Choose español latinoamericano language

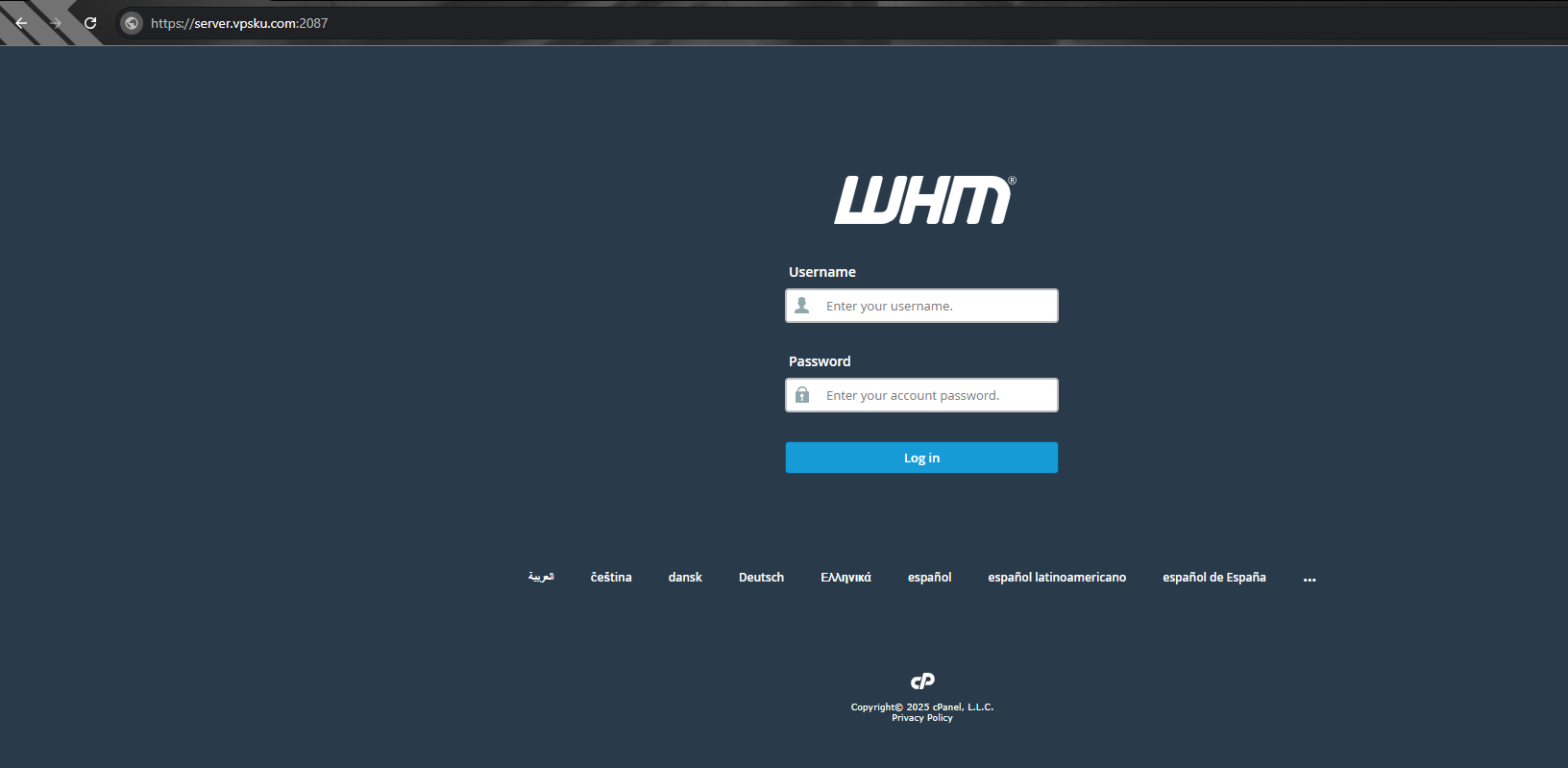point(1057,577)
